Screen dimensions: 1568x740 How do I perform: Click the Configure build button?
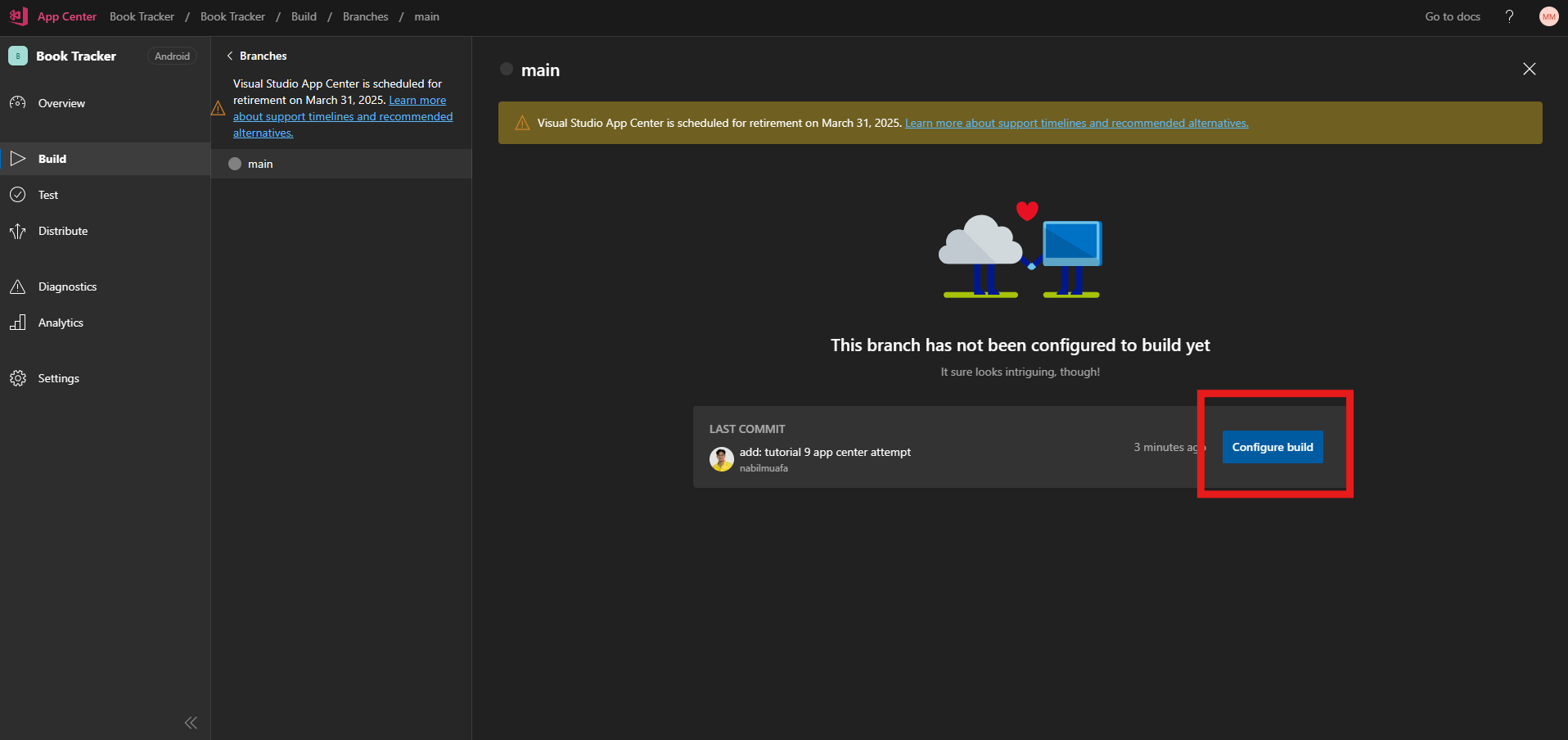(x=1273, y=447)
